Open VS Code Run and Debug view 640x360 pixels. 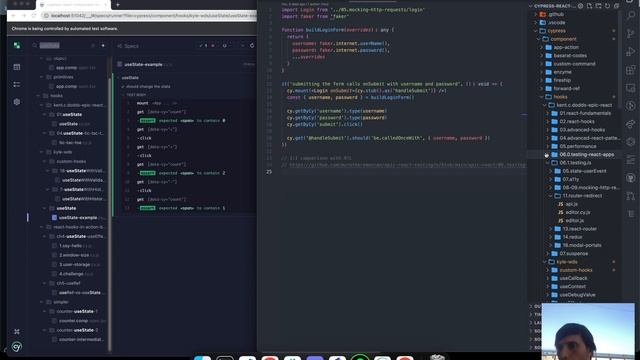[631, 51]
